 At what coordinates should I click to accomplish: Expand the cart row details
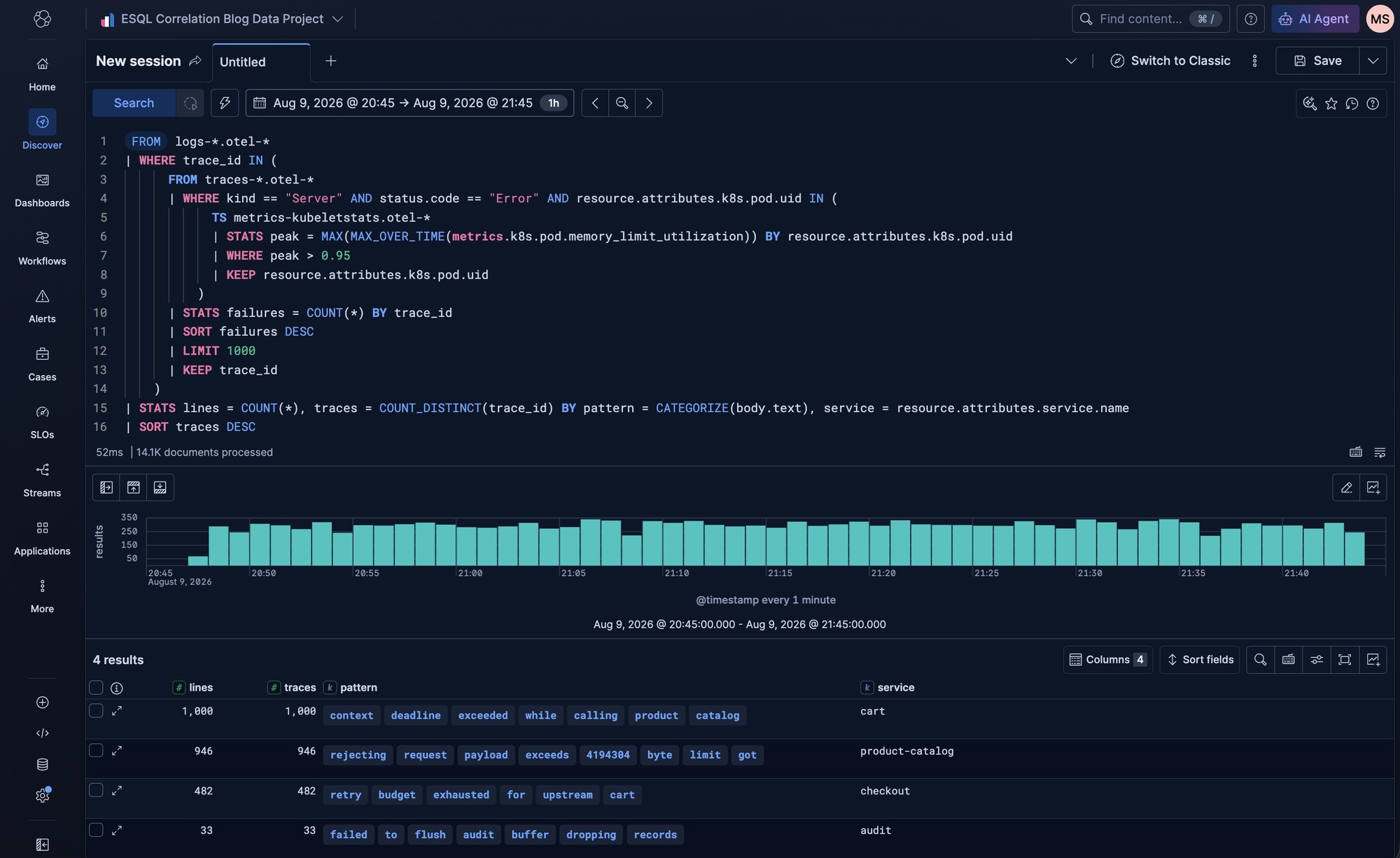click(x=117, y=710)
